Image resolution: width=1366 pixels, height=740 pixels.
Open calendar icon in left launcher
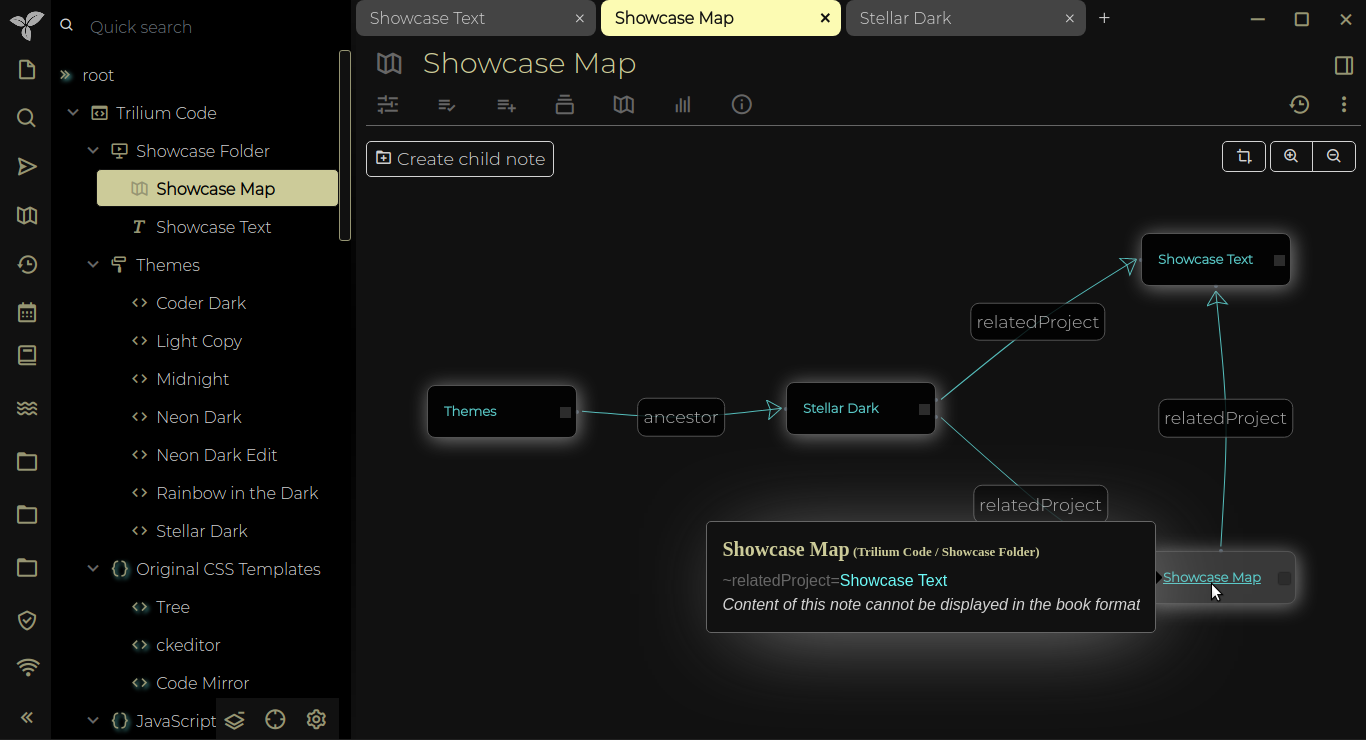27,312
